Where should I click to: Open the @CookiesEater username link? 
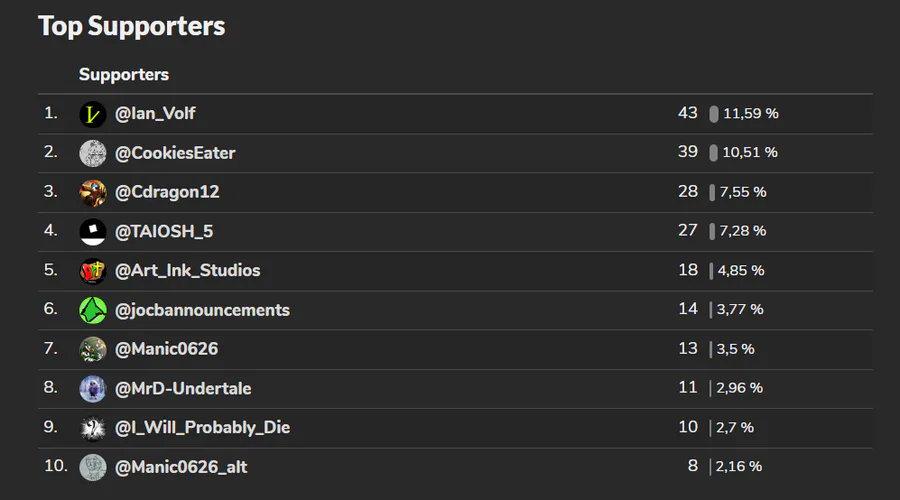coord(175,153)
